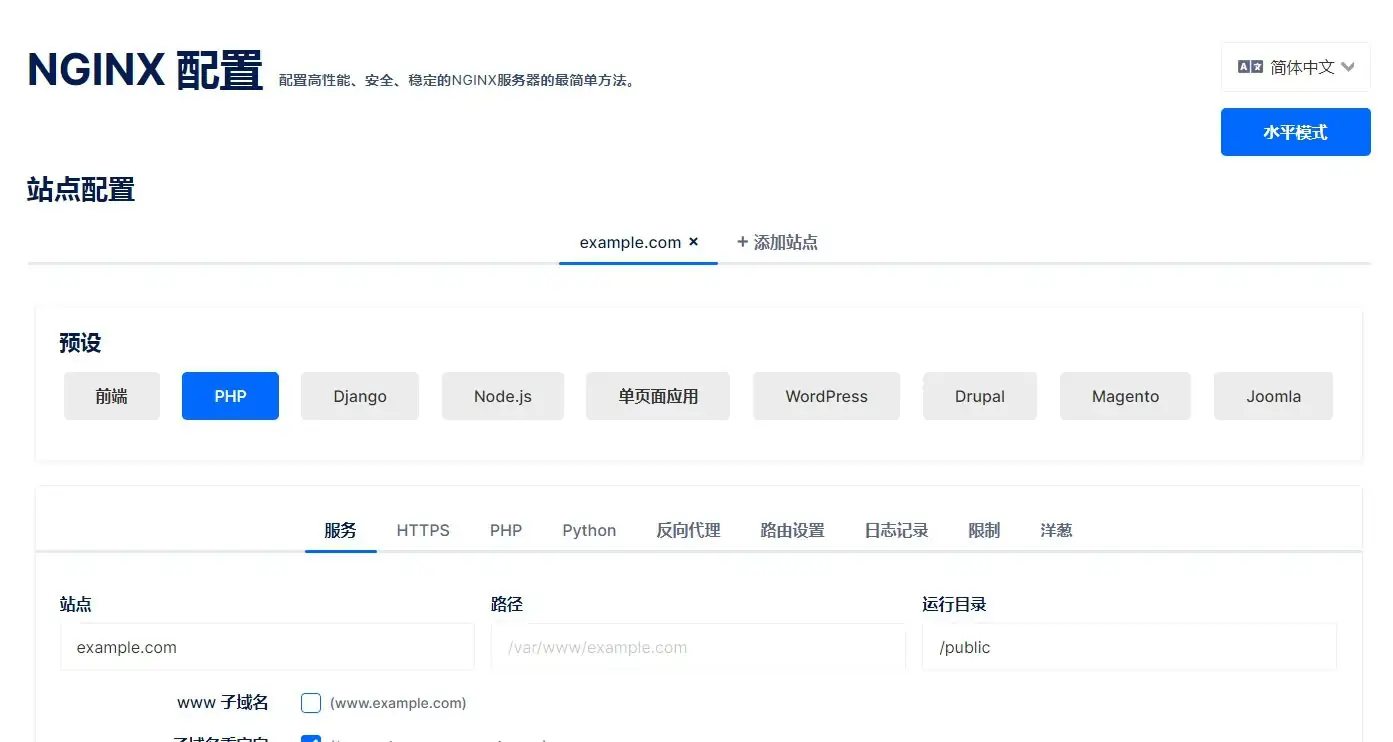
Task: Select the 前端 preset
Action: pos(111,396)
